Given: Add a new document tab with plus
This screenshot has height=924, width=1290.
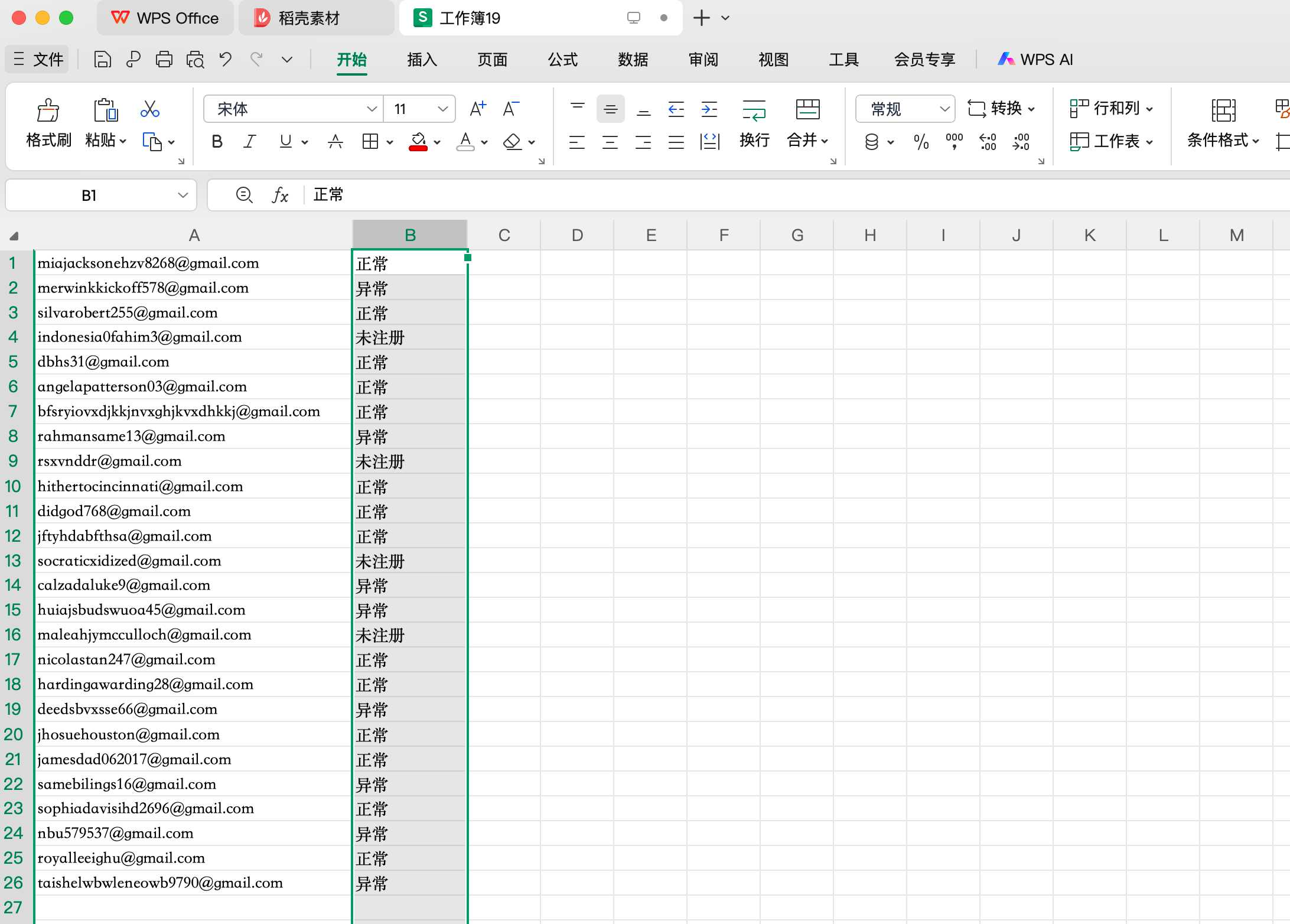Looking at the screenshot, I should tap(701, 18).
